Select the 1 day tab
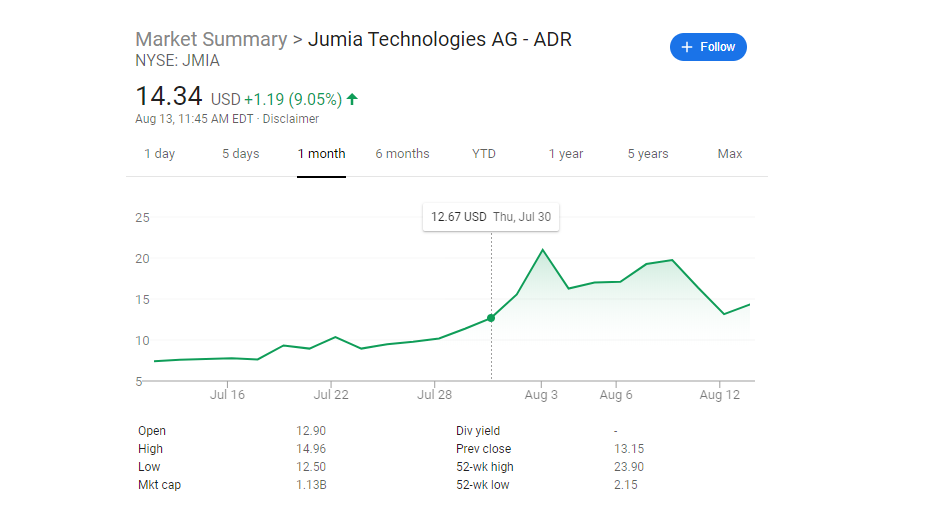 coord(159,154)
